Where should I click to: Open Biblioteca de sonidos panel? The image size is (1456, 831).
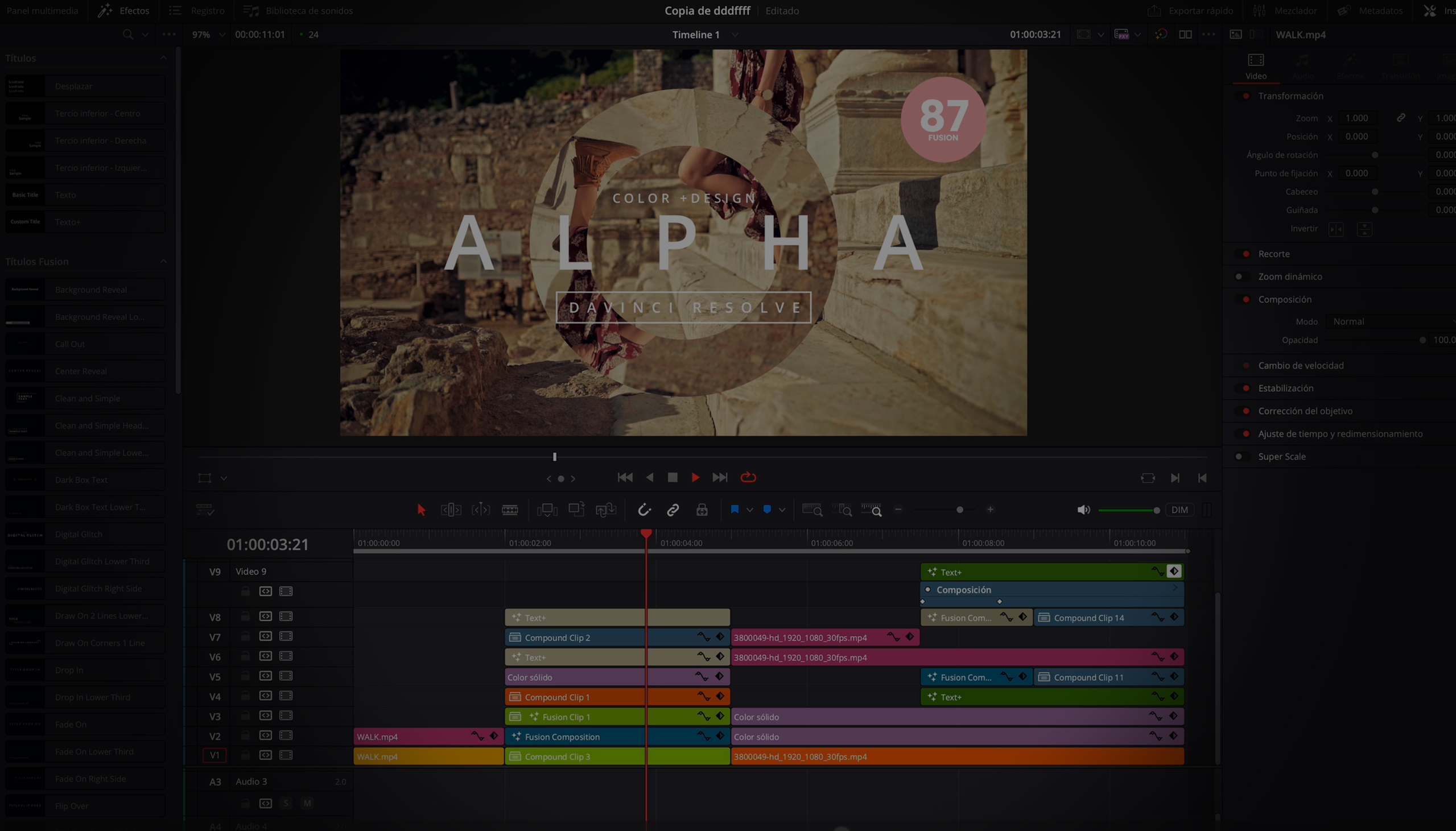point(298,10)
